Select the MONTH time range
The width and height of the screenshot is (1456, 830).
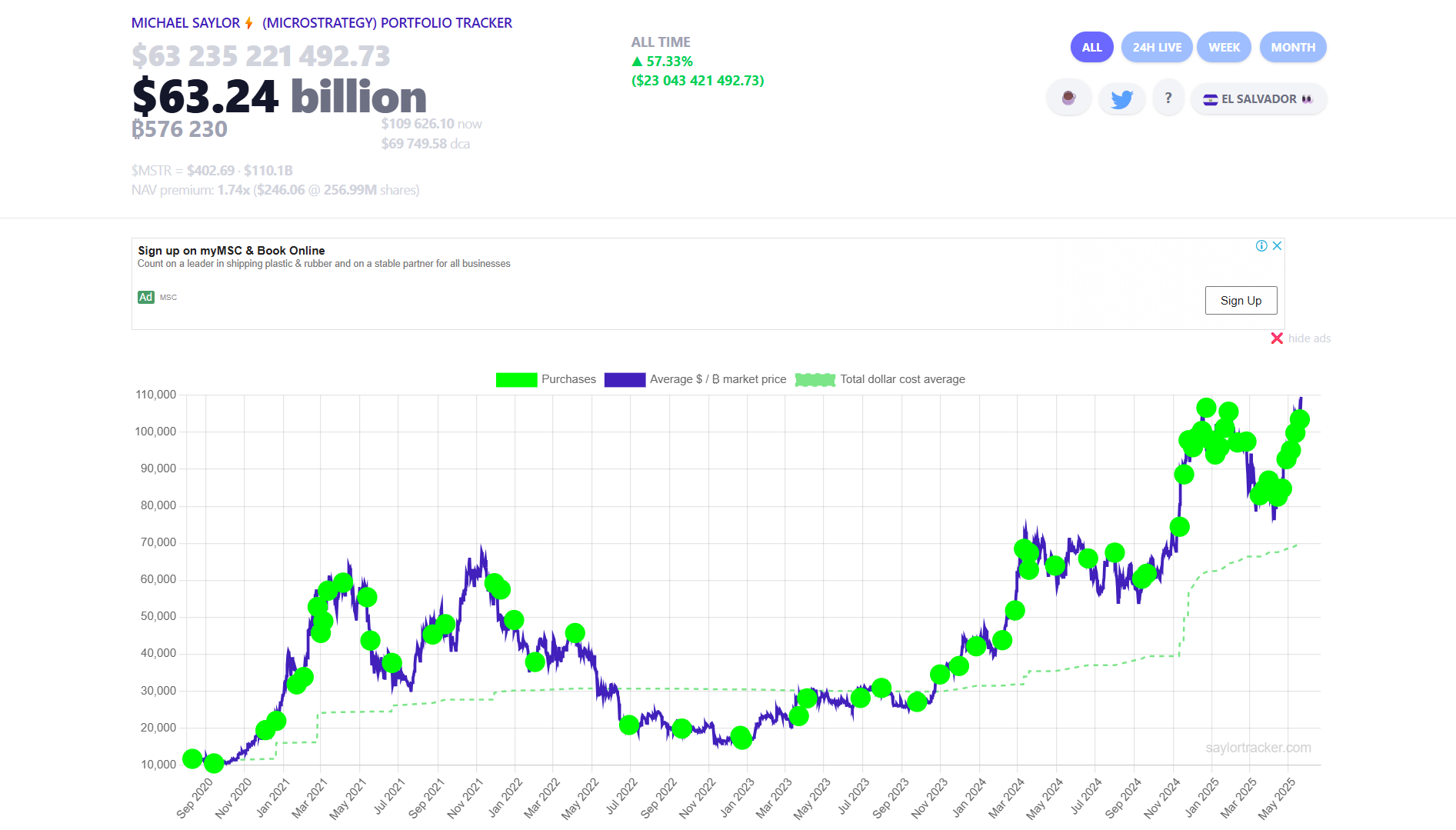click(x=1293, y=48)
